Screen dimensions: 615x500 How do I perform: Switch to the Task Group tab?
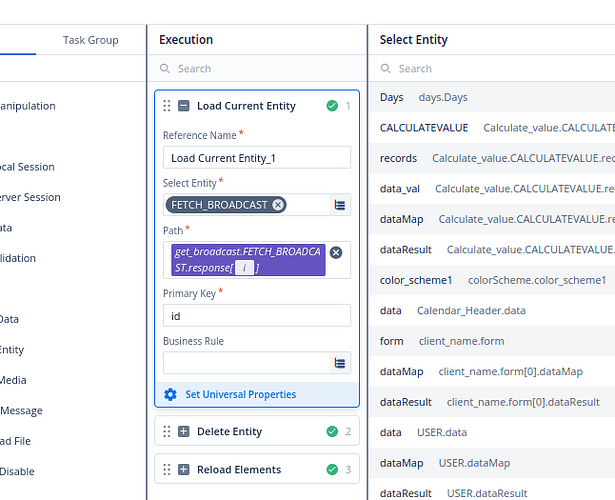pos(90,40)
